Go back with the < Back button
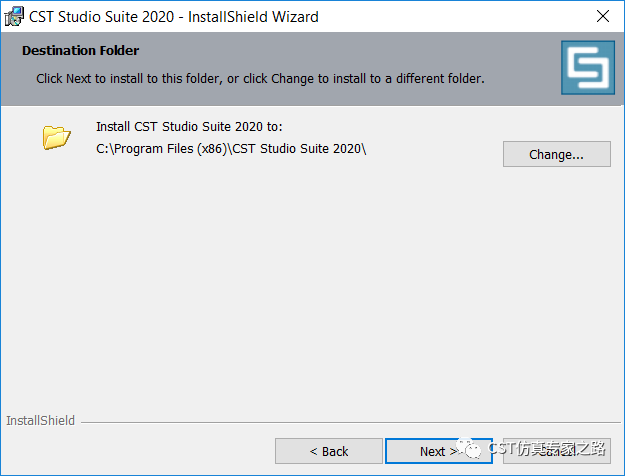Screen dimensions: 625x476 click(x=328, y=451)
